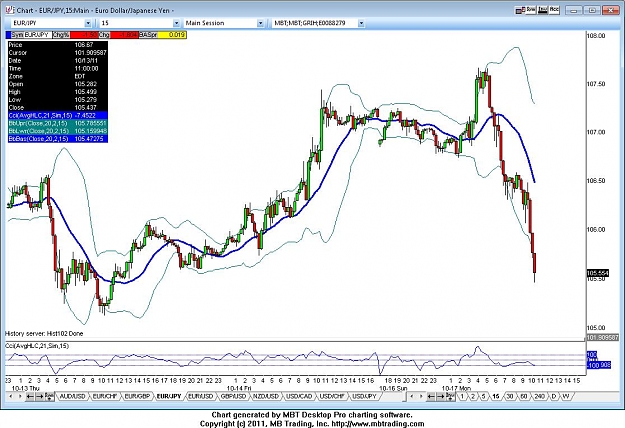Click the BbBas(Close,20,2,15) legend row
Screen dimensions: 625x428
pos(57,139)
